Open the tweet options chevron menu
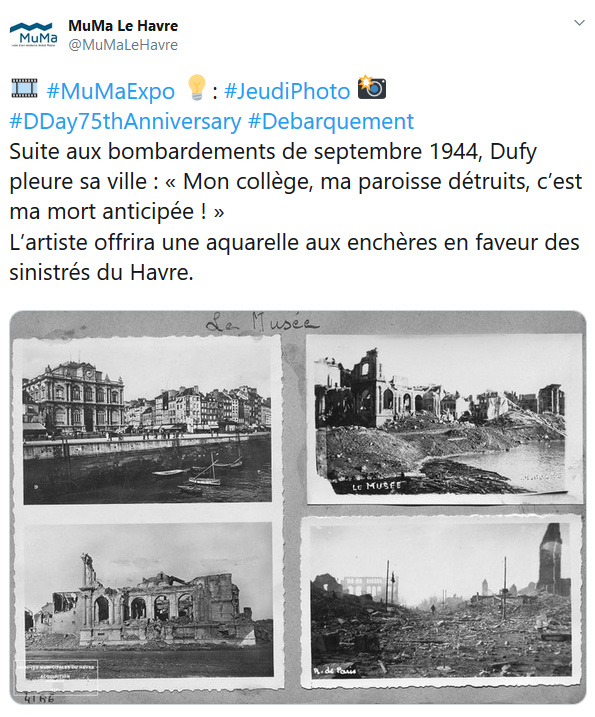 pos(579,23)
